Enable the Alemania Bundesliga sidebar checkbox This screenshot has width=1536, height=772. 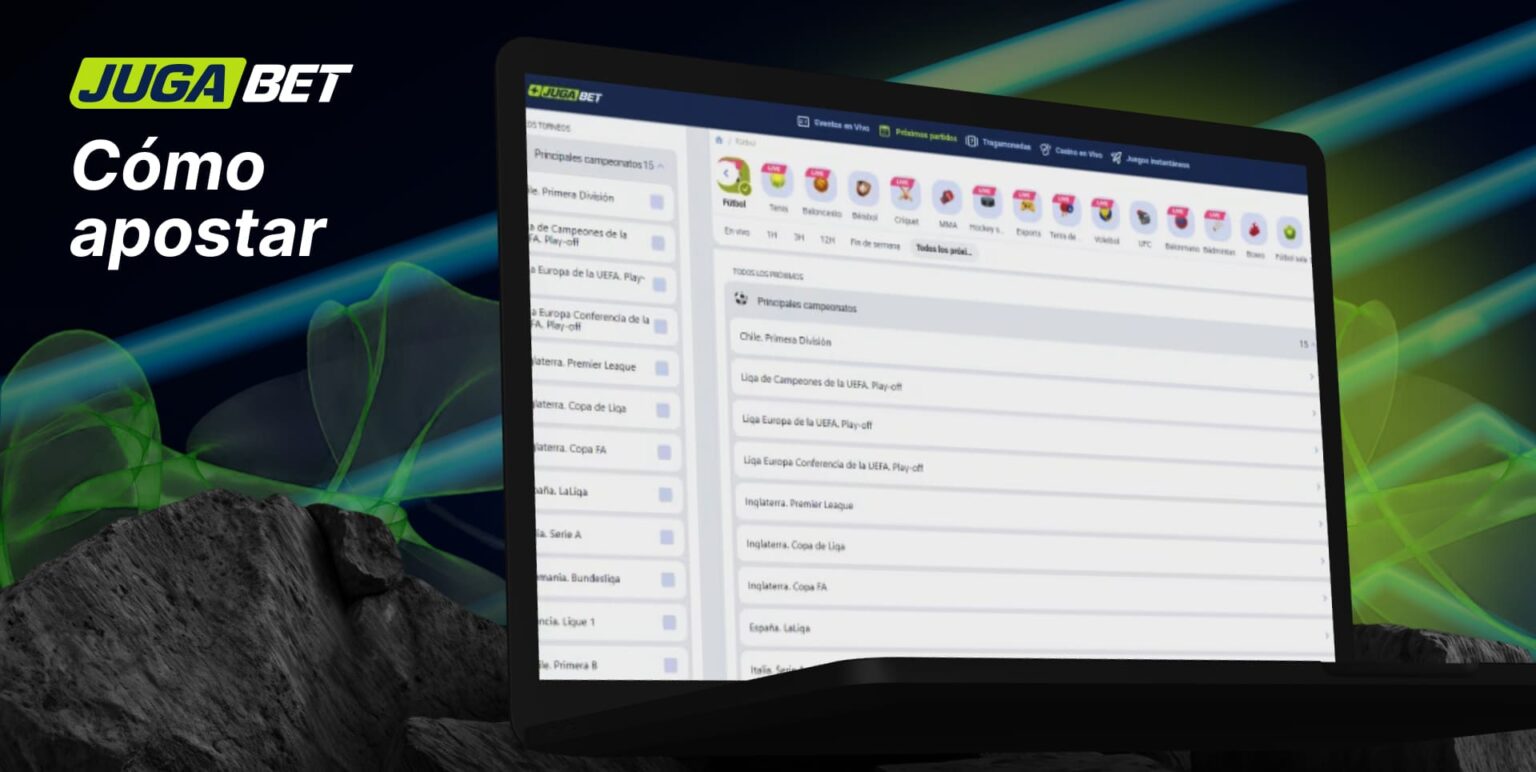(667, 579)
